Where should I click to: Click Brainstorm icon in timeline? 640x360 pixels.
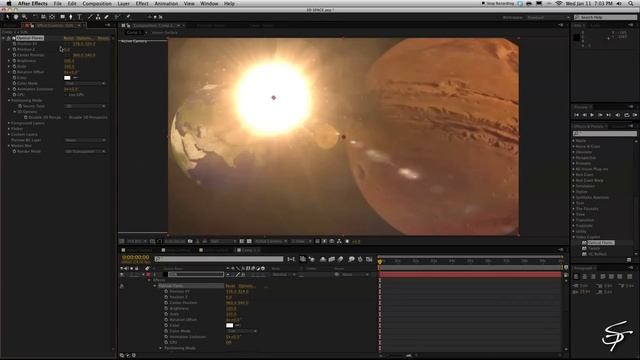[351, 259]
